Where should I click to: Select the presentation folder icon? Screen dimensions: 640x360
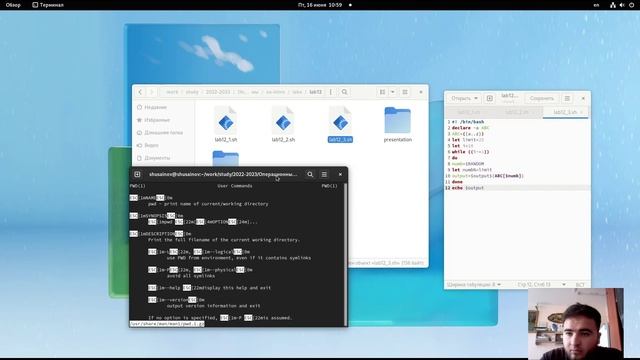click(397, 120)
